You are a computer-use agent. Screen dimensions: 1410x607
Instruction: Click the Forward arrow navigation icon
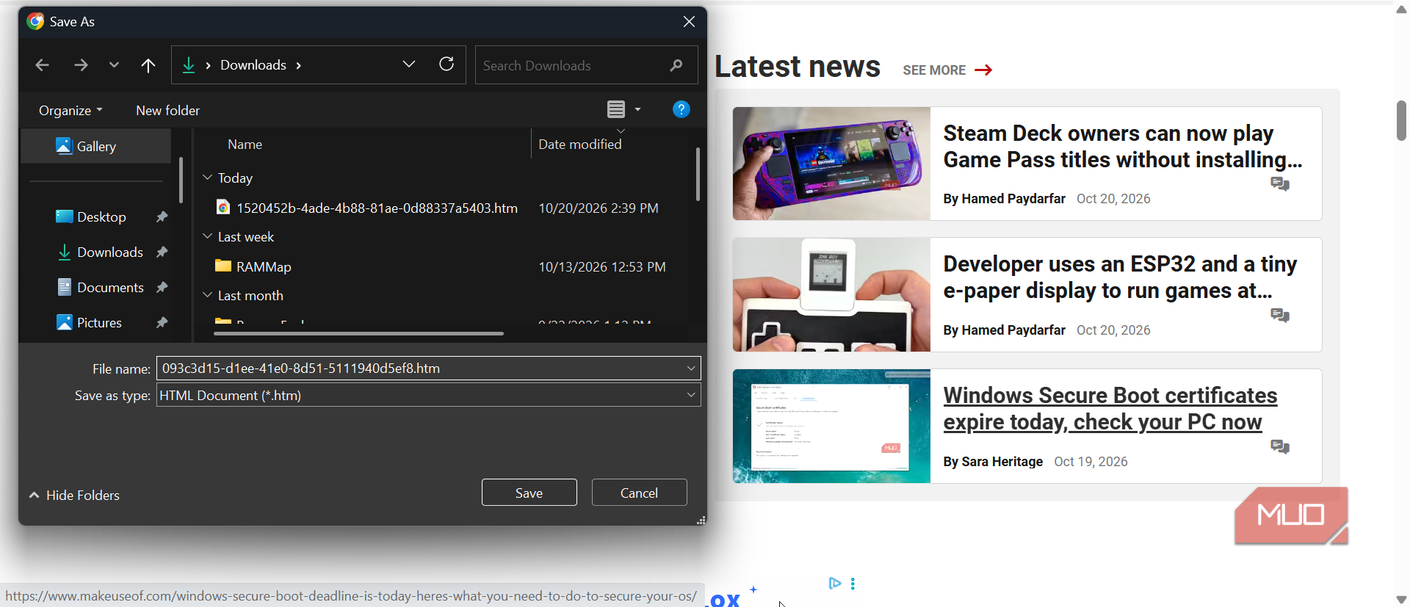tap(81, 65)
